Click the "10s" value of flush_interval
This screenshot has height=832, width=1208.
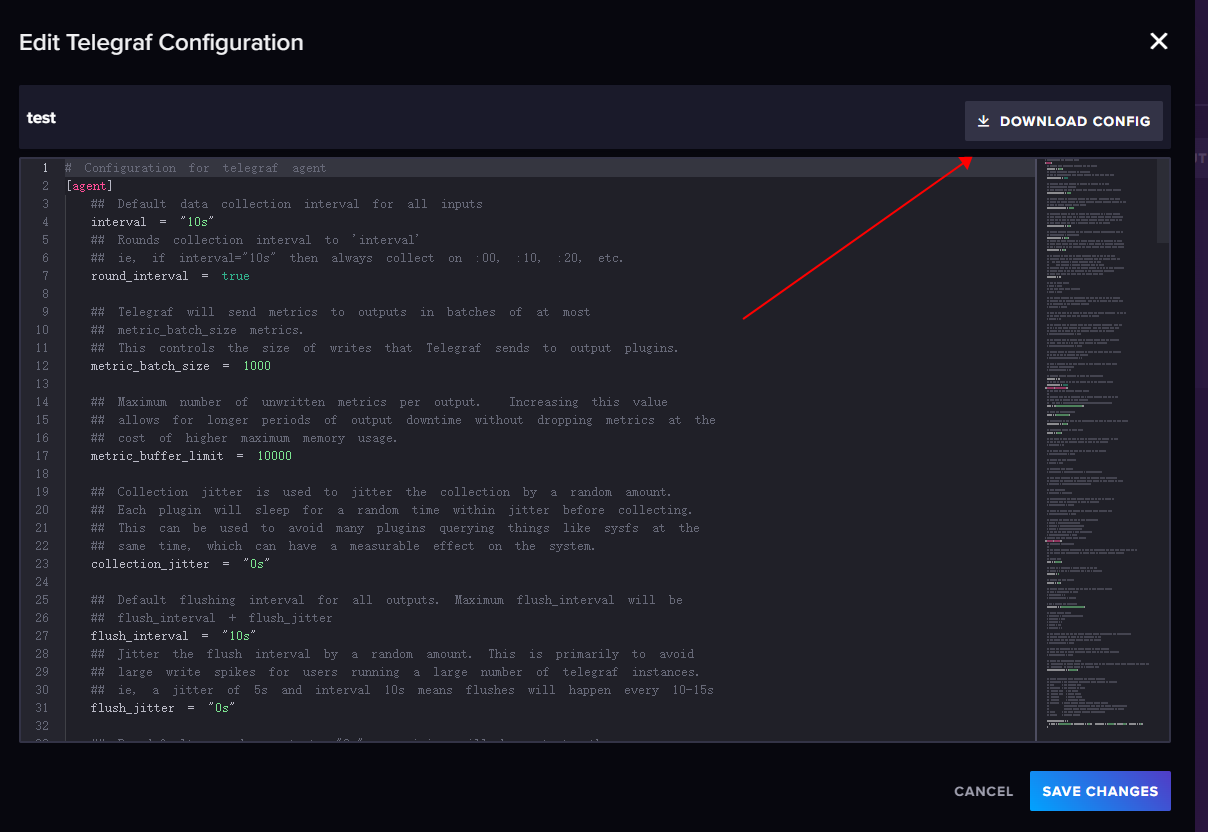tap(239, 636)
